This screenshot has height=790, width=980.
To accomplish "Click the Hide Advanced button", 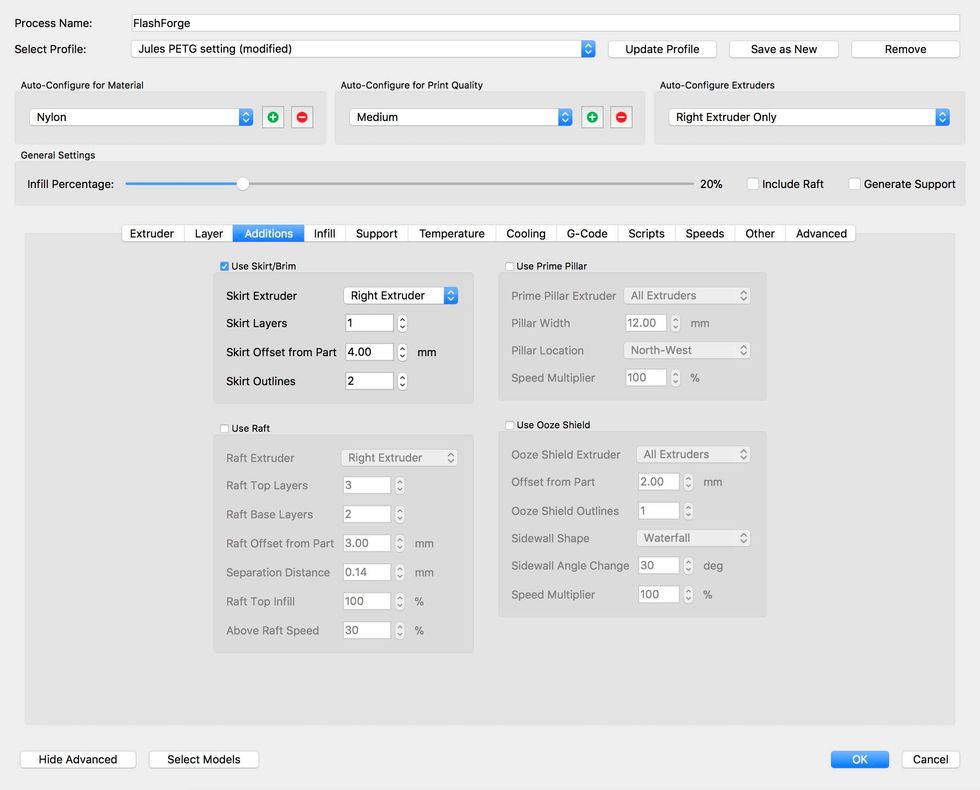I will pos(78,759).
